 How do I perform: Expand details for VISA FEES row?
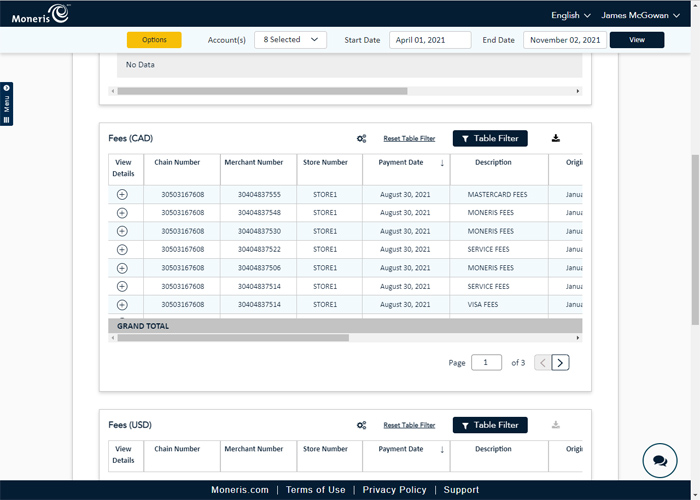(122, 304)
